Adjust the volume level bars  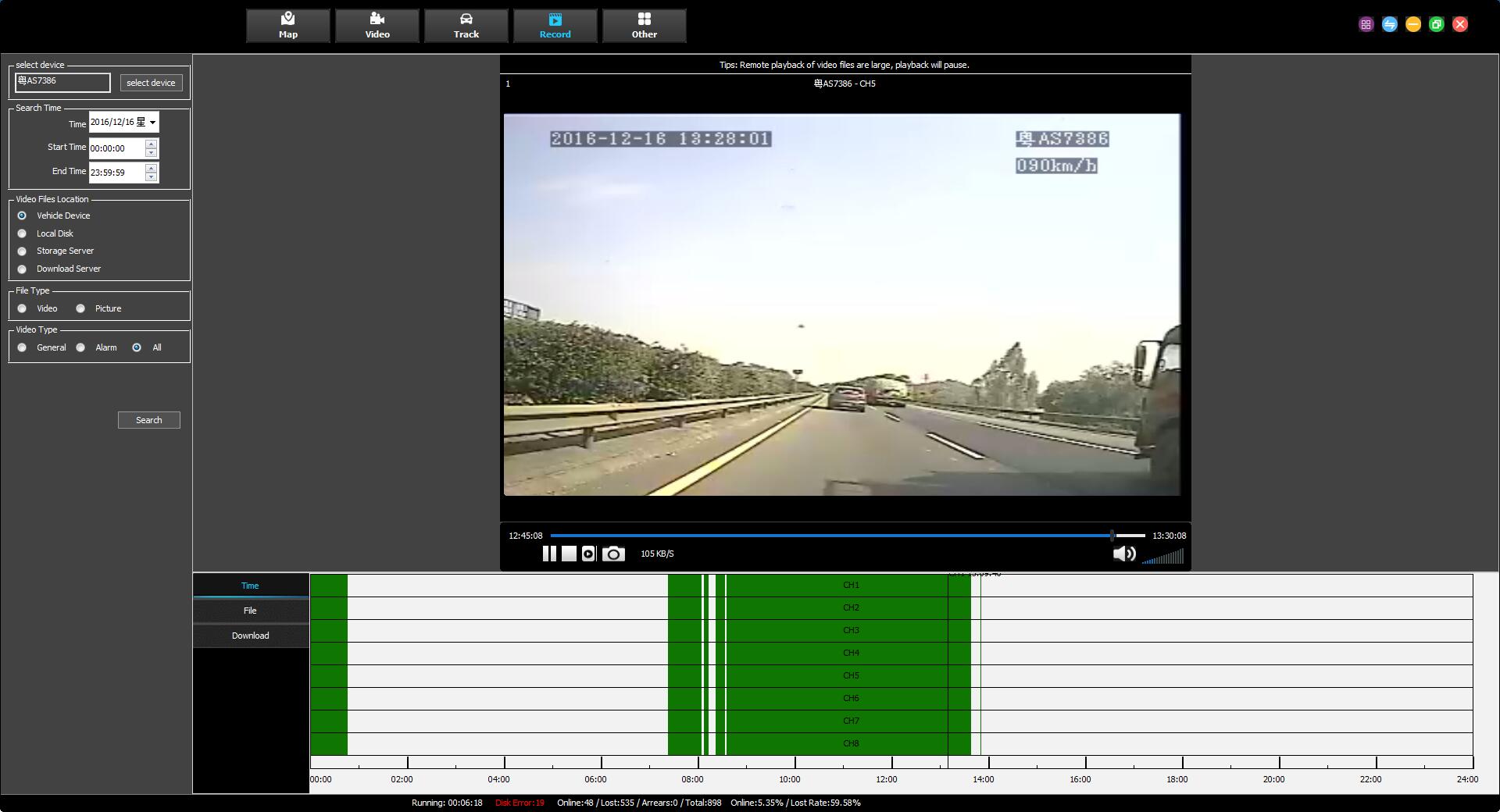(1163, 555)
